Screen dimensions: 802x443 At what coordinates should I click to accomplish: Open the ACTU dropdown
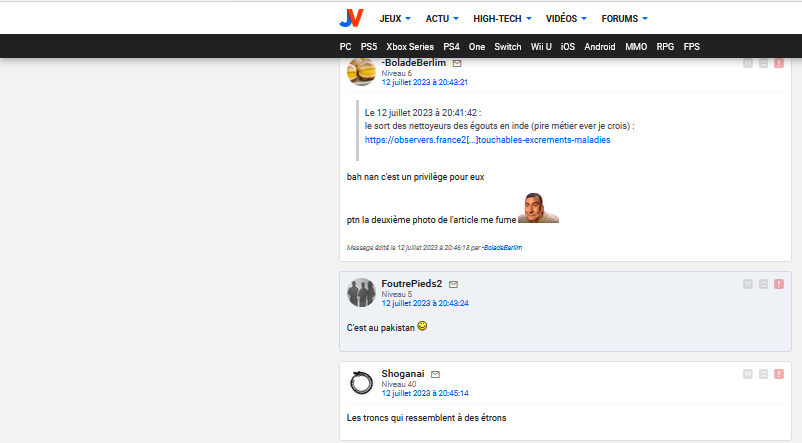point(442,18)
